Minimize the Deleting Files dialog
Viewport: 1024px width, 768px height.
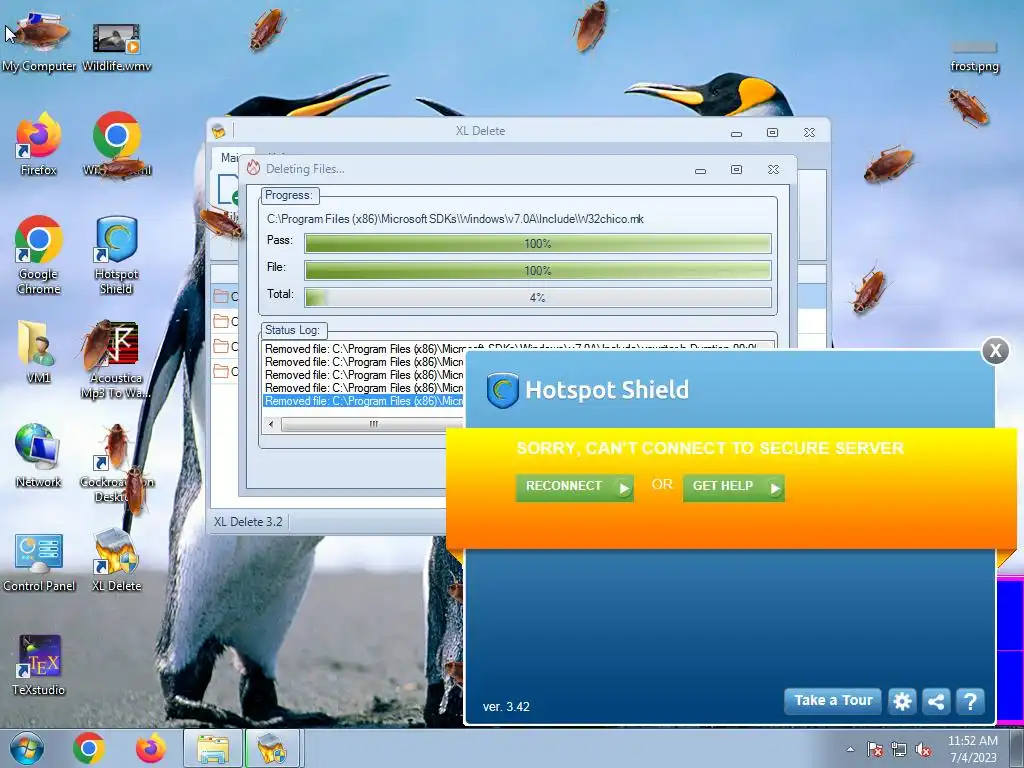(700, 170)
